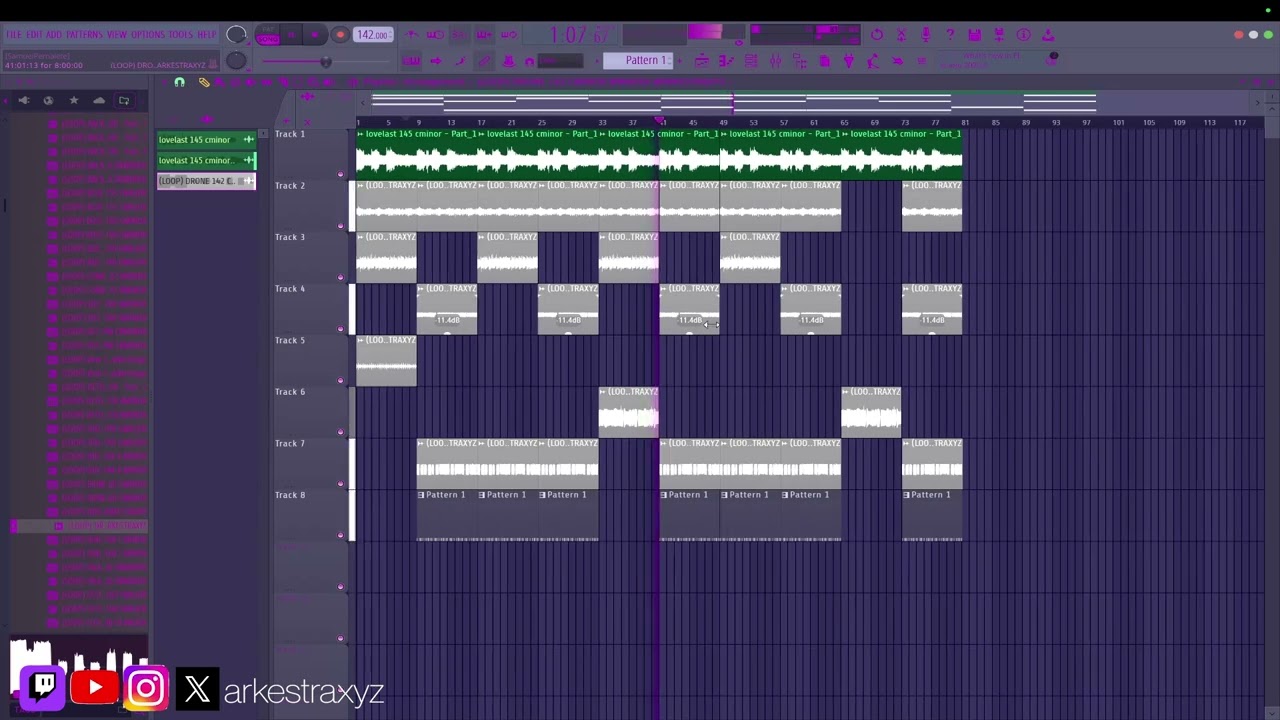Open the Channel rack view icon
The width and height of the screenshot is (1280, 720).
point(751,61)
